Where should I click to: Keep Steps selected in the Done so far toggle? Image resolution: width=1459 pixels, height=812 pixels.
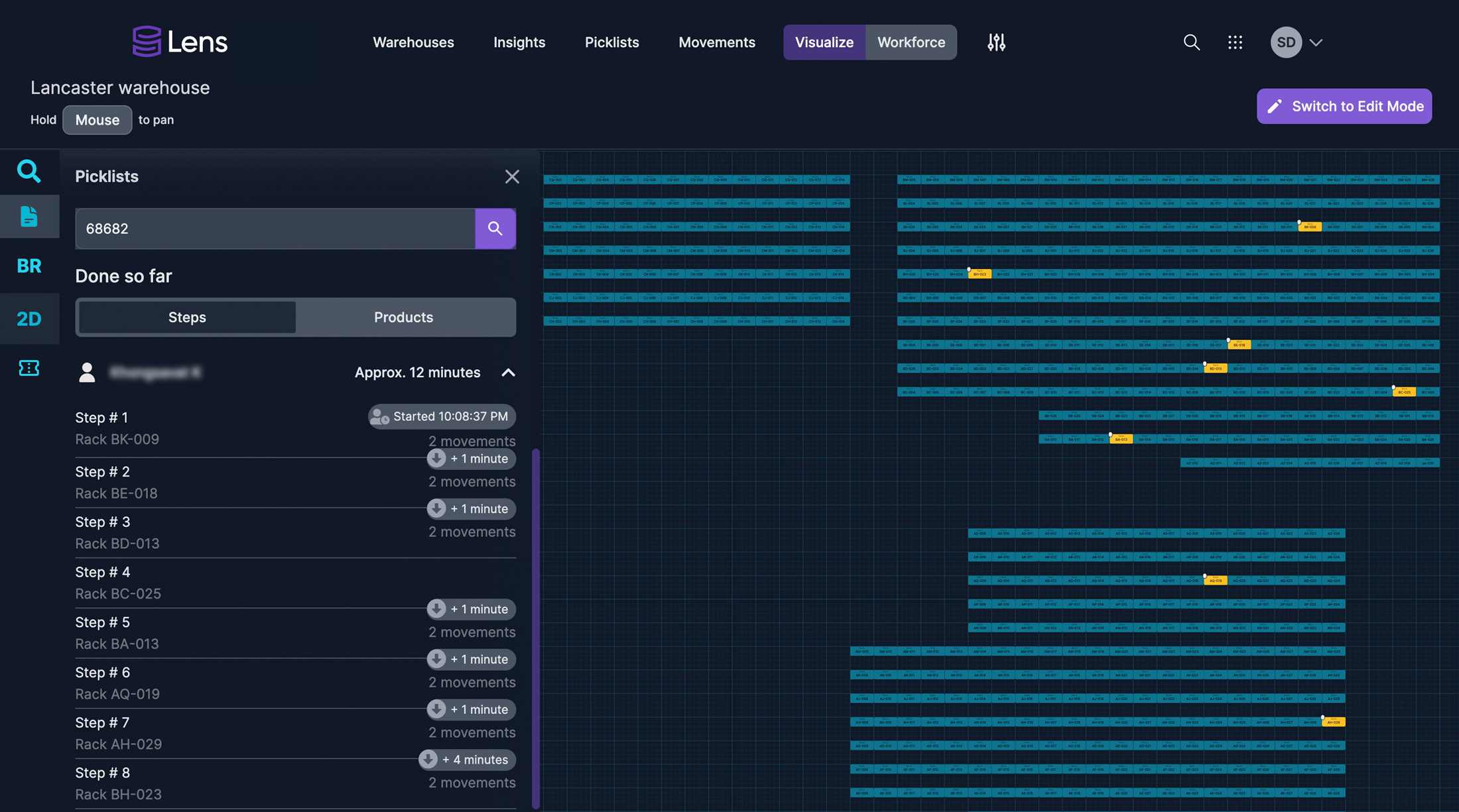[x=186, y=317]
